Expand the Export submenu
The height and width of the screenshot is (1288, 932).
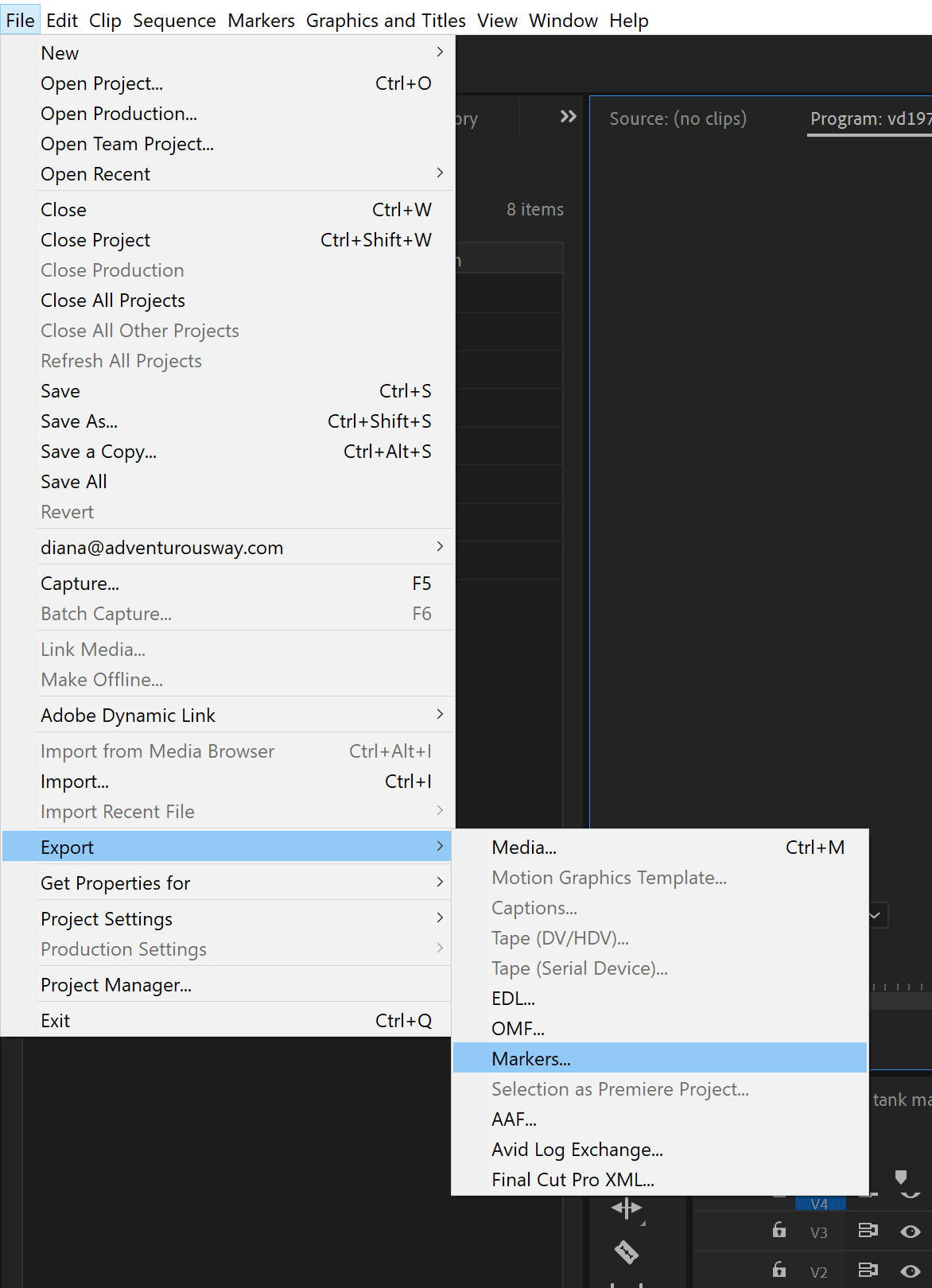click(227, 848)
